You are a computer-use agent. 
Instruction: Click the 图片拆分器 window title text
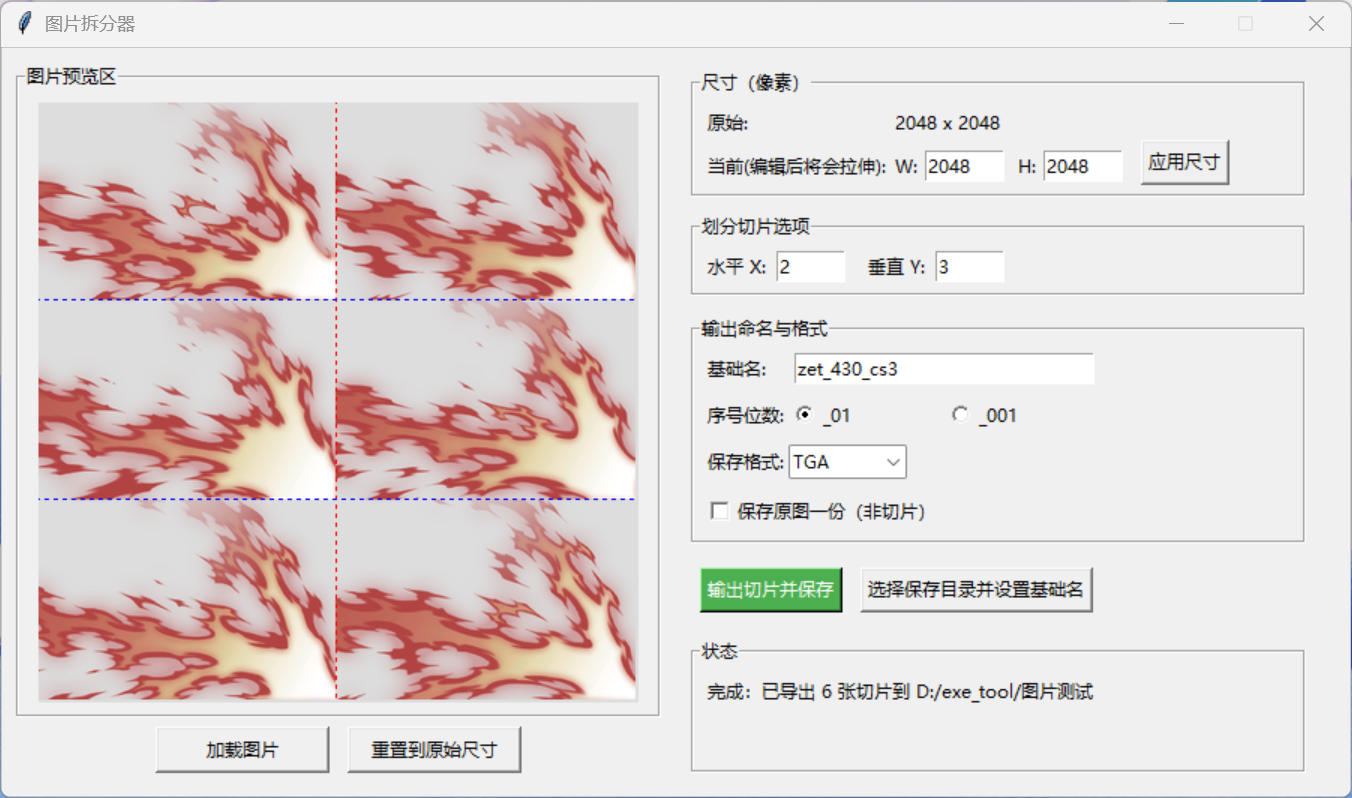coord(90,24)
